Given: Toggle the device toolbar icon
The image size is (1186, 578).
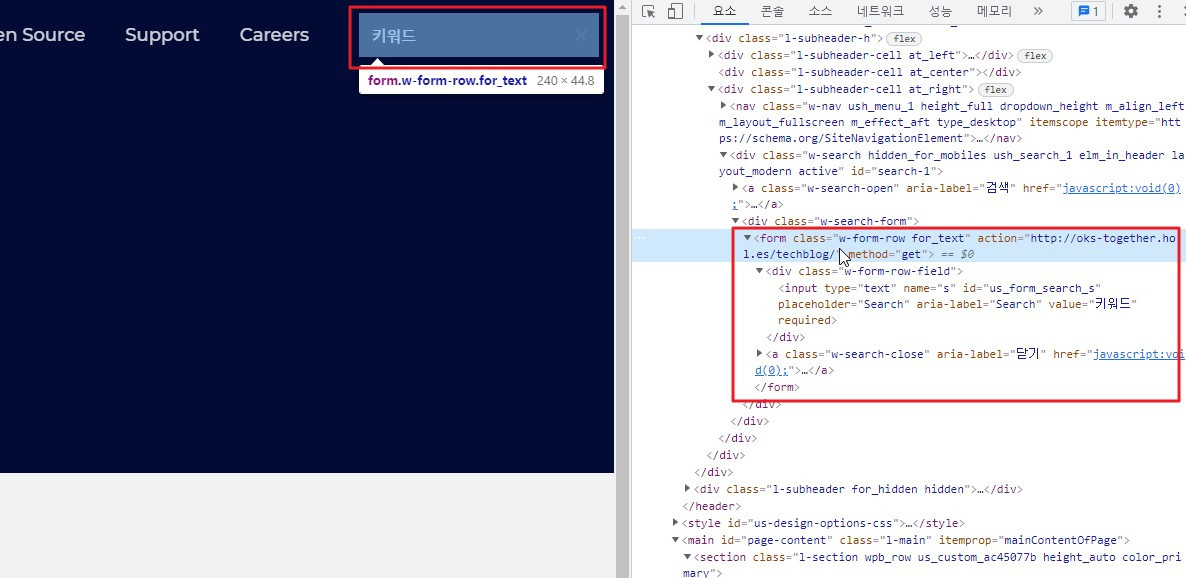Looking at the screenshot, I should pyautogui.click(x=675, y=11).
